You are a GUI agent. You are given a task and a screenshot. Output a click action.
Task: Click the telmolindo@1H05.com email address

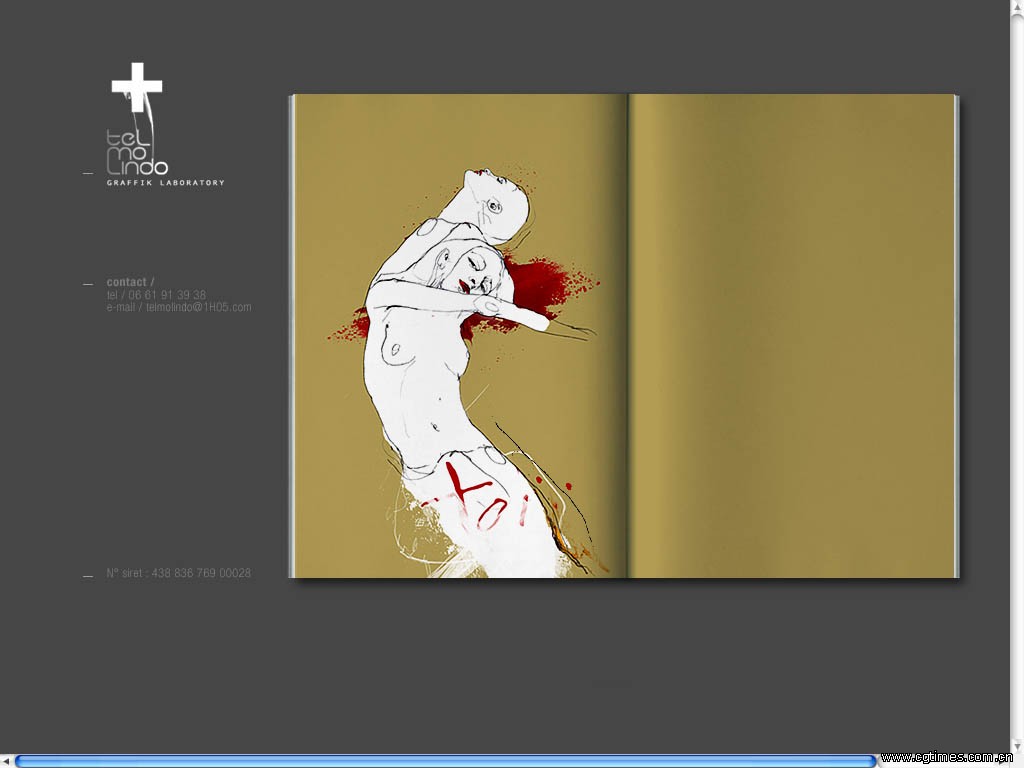[198, 307]
